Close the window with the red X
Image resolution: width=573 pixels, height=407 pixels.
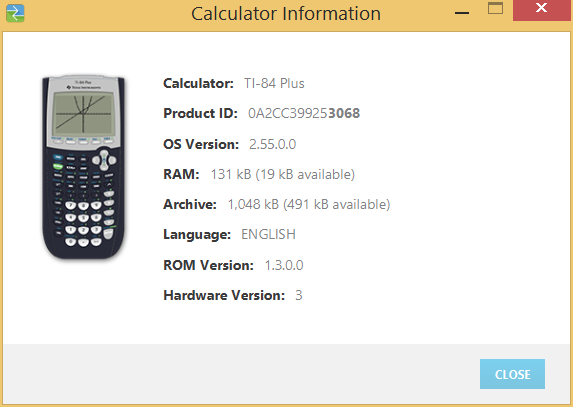click(x=542, y=10)
